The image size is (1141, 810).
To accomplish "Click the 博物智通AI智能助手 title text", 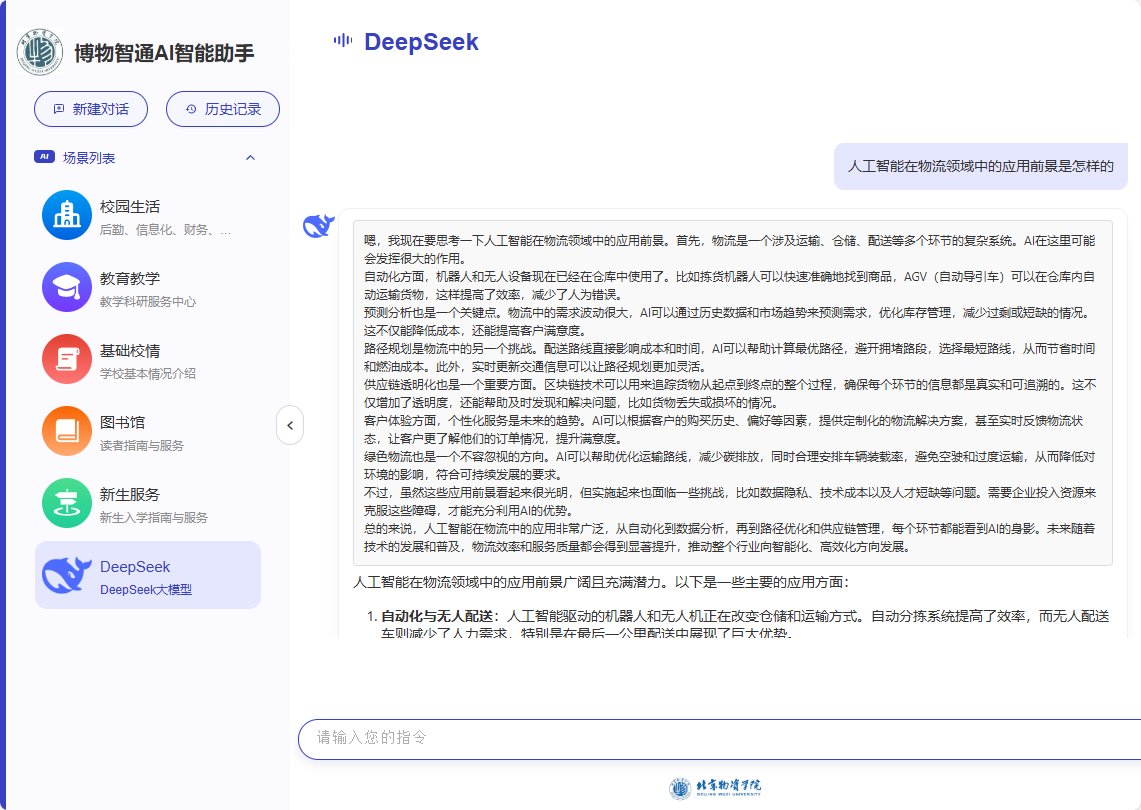I will 164,53.
